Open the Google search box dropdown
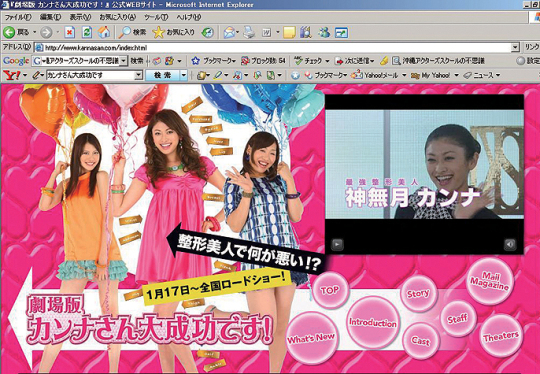The width and height of the screenshot is (540, 374). pos(124,61)
